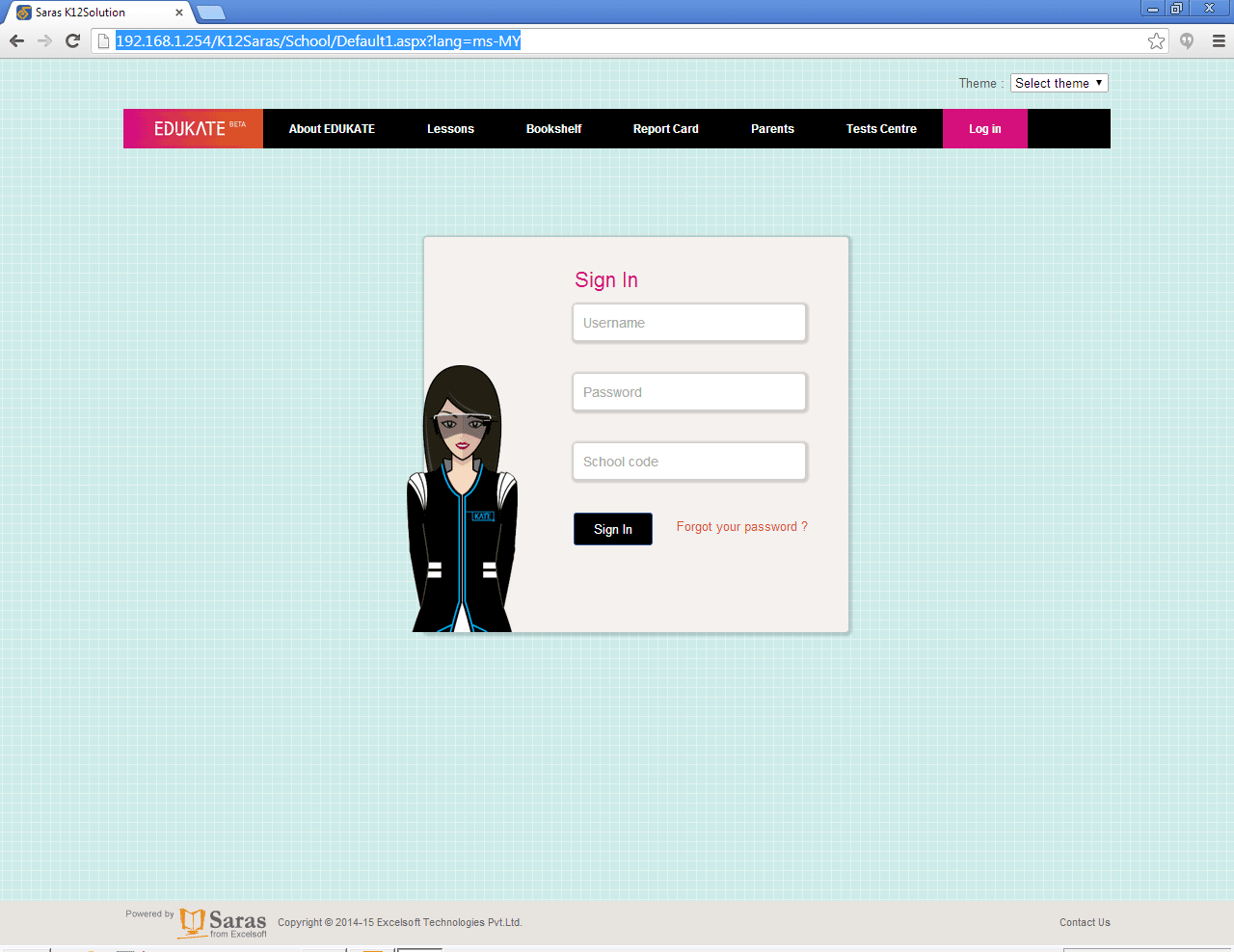Click the EDUKATE beta logo

(193, 128)
